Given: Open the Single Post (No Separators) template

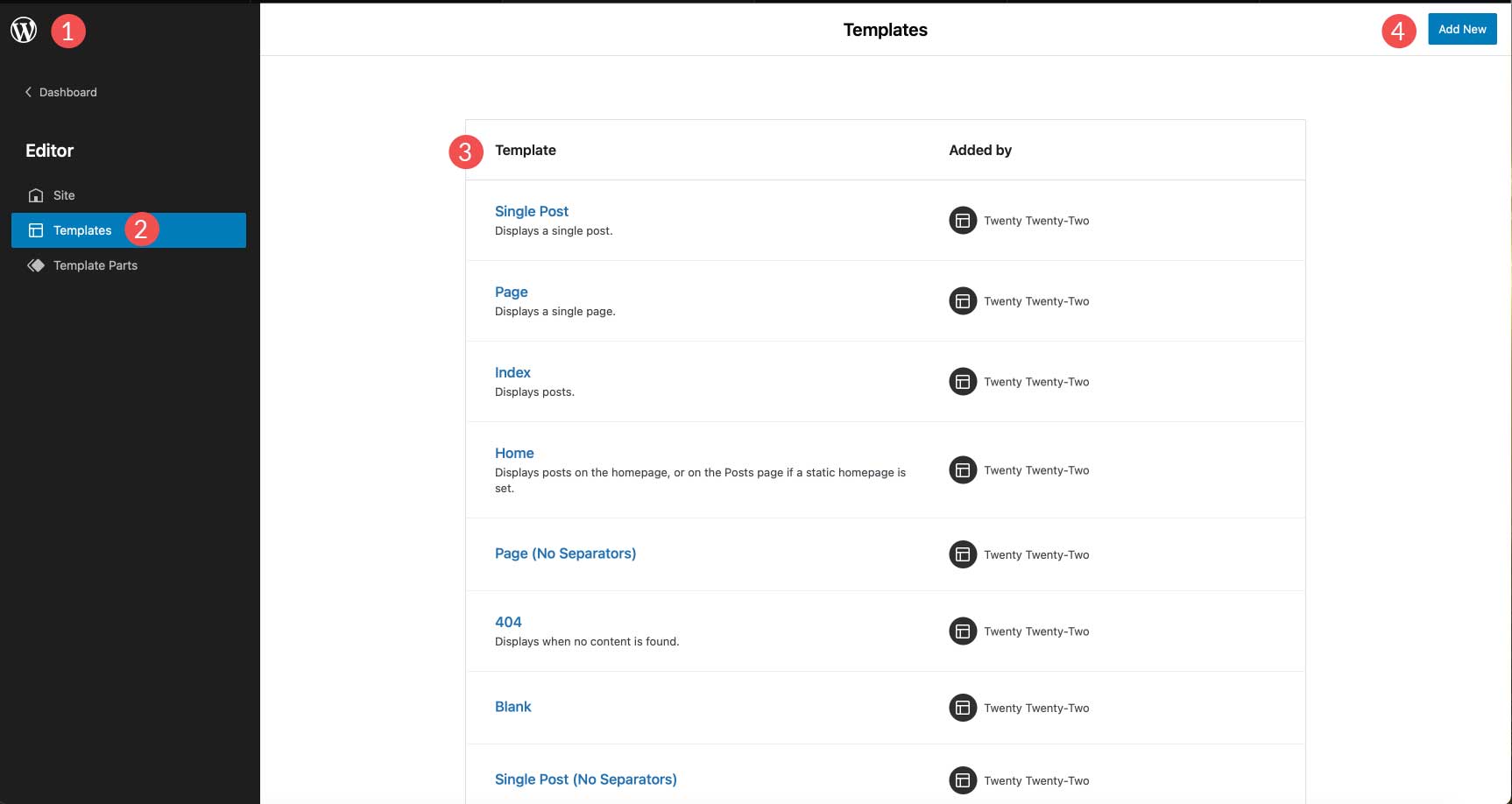Looking at the screenshot, I should 585,779.
